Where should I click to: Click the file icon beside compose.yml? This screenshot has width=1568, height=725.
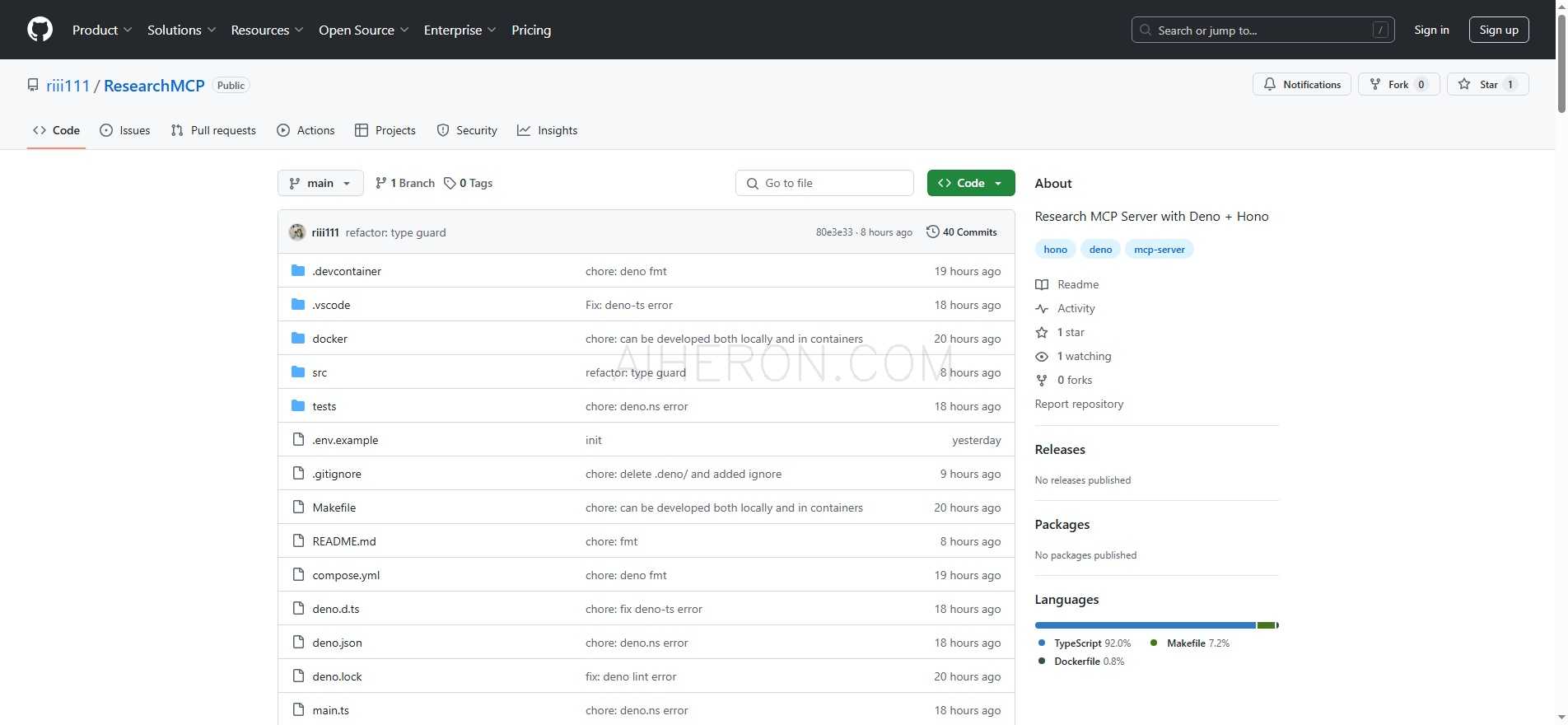coord(298,575)
